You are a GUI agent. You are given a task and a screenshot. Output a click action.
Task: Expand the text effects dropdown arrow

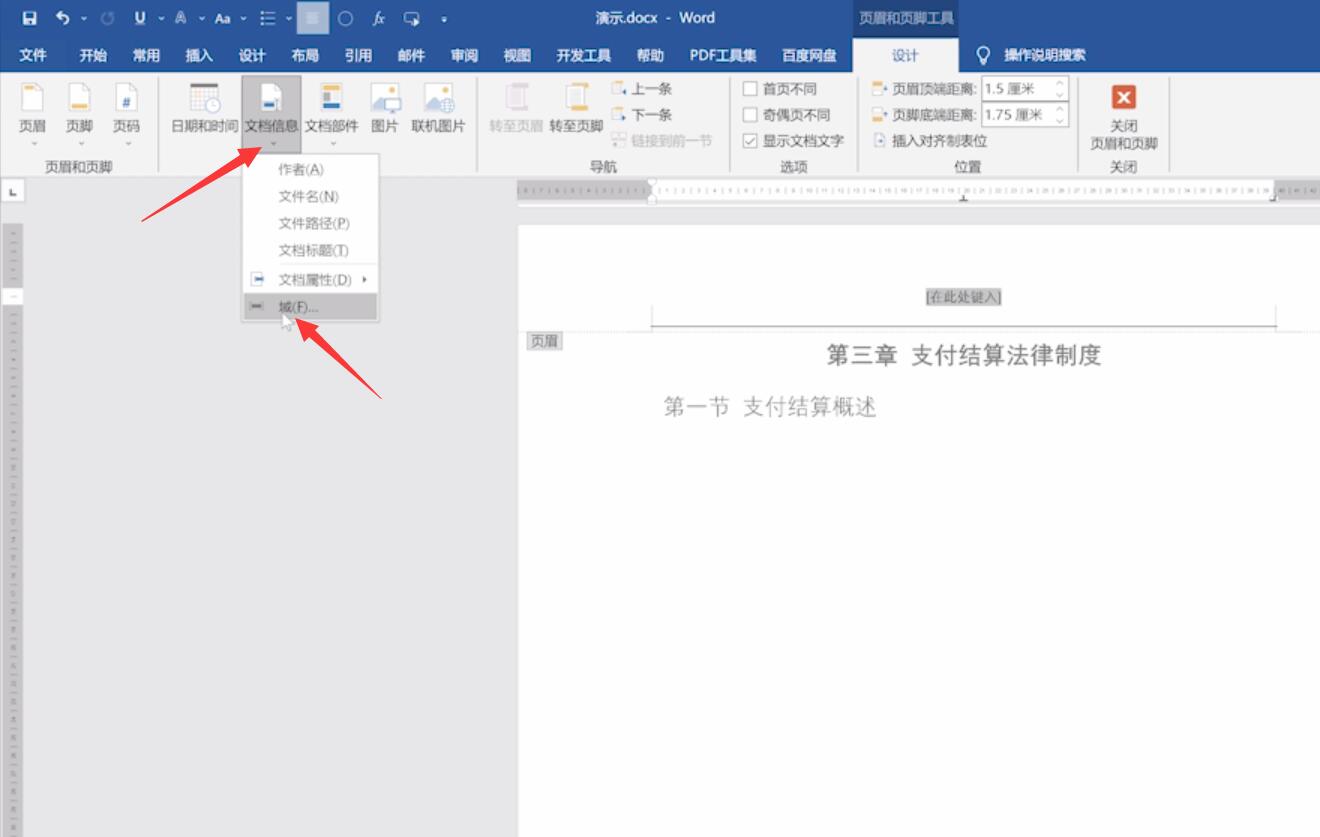pos(201,18)
